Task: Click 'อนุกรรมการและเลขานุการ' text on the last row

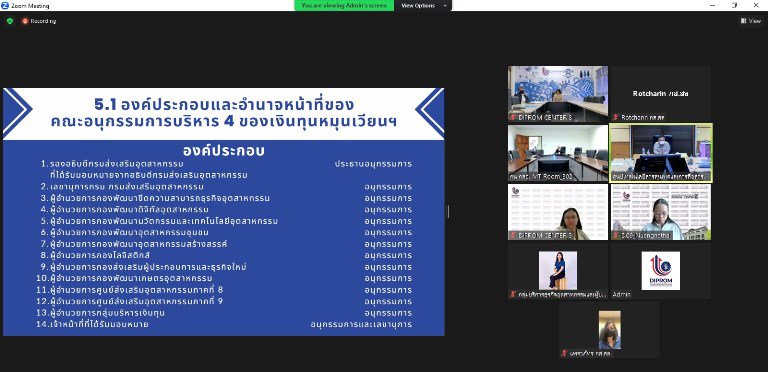Action: 361,324
